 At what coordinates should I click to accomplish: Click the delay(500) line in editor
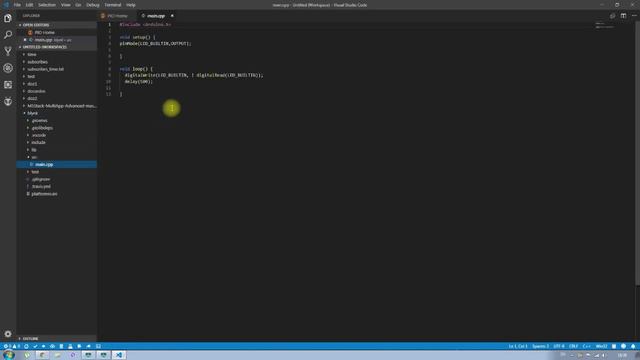click(138, 82)
